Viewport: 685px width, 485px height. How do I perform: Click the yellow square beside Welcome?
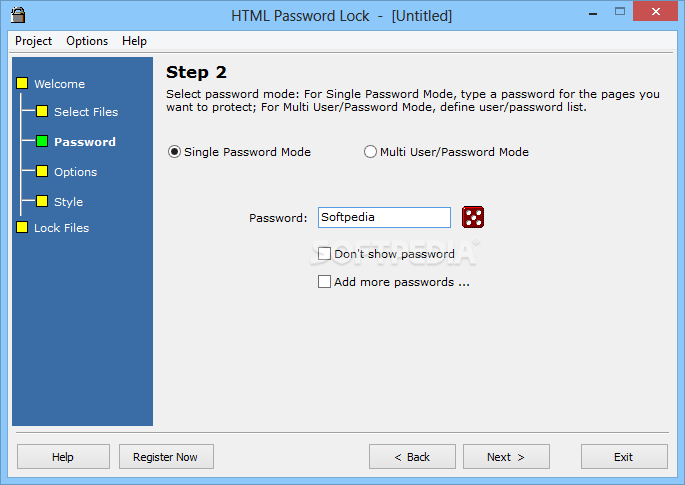(22, 83)
